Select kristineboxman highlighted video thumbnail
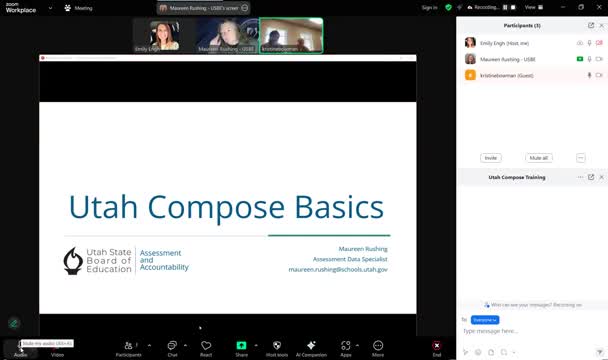 click(291, 35)
